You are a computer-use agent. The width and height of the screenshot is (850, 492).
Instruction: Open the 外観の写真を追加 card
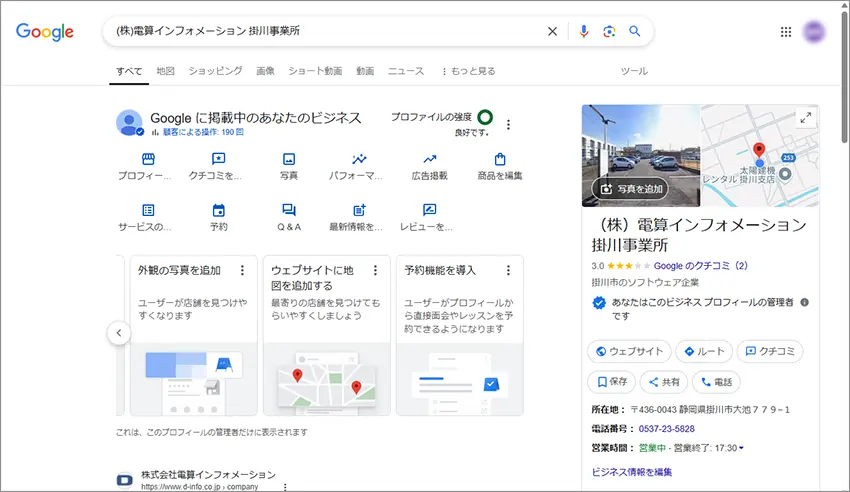(194, 335)
